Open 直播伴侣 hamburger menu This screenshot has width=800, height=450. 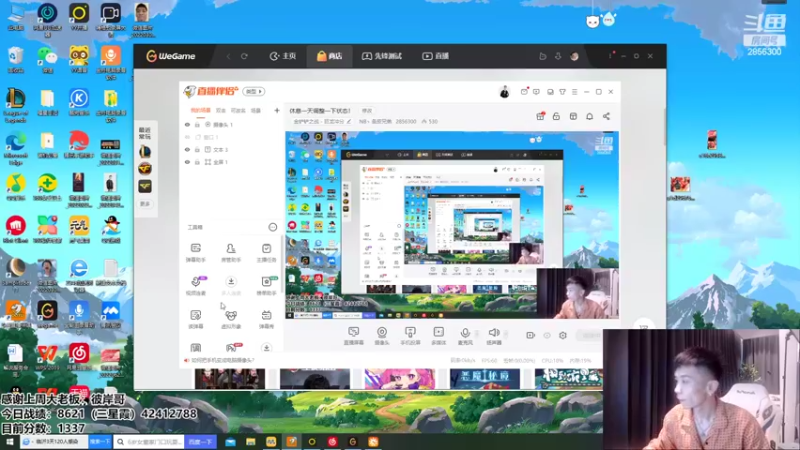574,92
